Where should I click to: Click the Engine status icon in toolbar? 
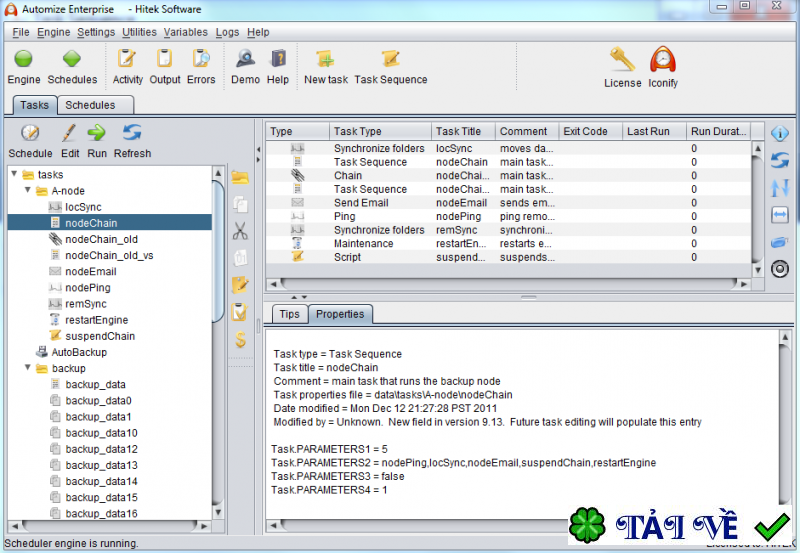(x=24, y=60)
